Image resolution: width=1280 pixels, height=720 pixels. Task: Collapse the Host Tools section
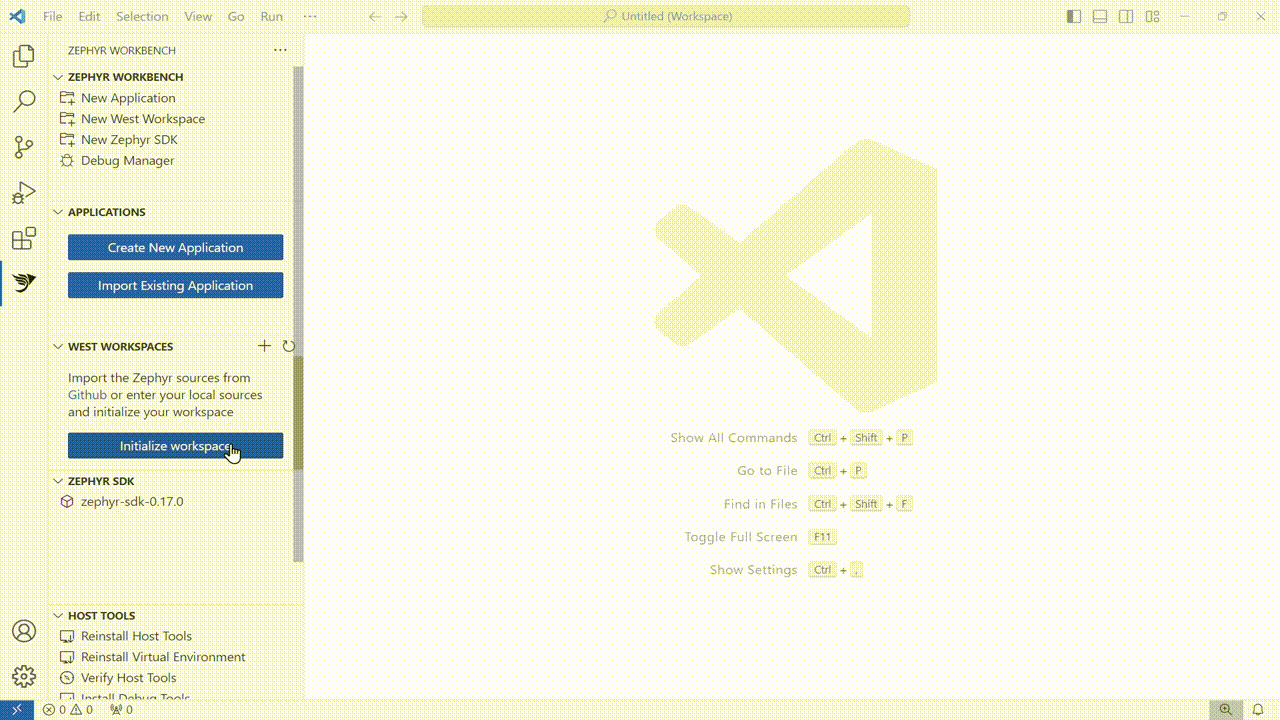pos(57,615)
